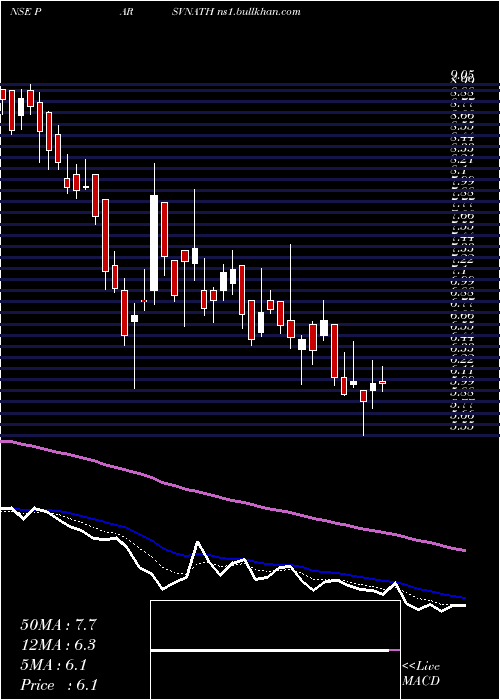Click the Price : 6.1 readout
This screenshot has width=500, height=700.
pyautogui.click(x=58, y=685)
